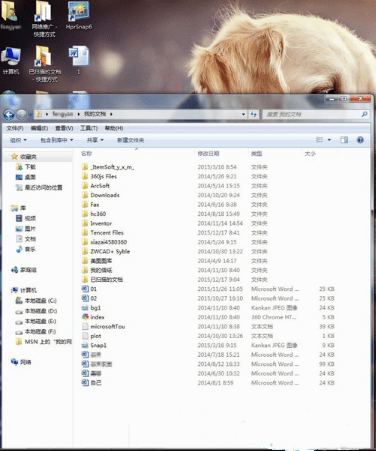Open the view options dropdown arrow

[329, 140]
